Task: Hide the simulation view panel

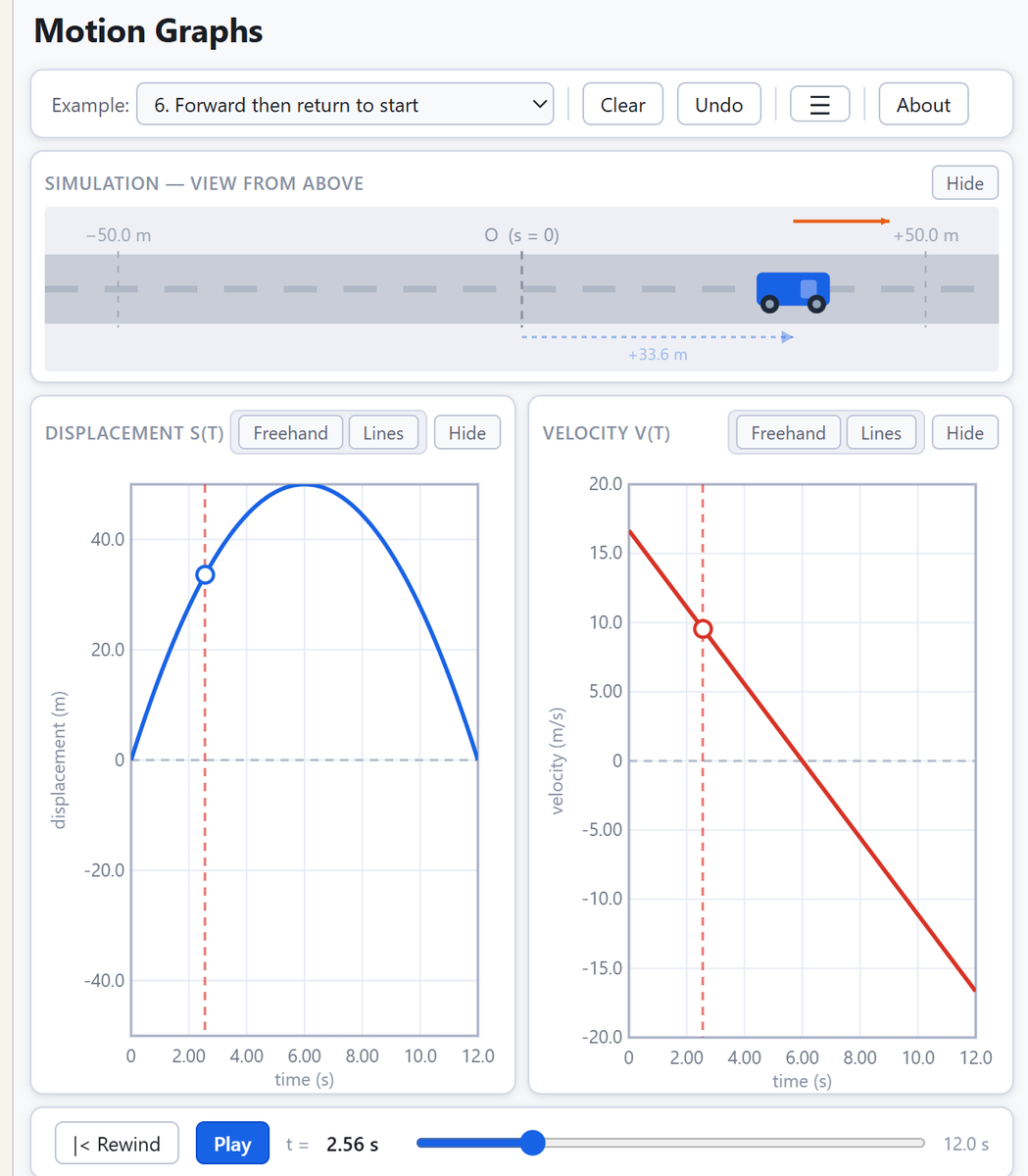Action: (964, 183)
